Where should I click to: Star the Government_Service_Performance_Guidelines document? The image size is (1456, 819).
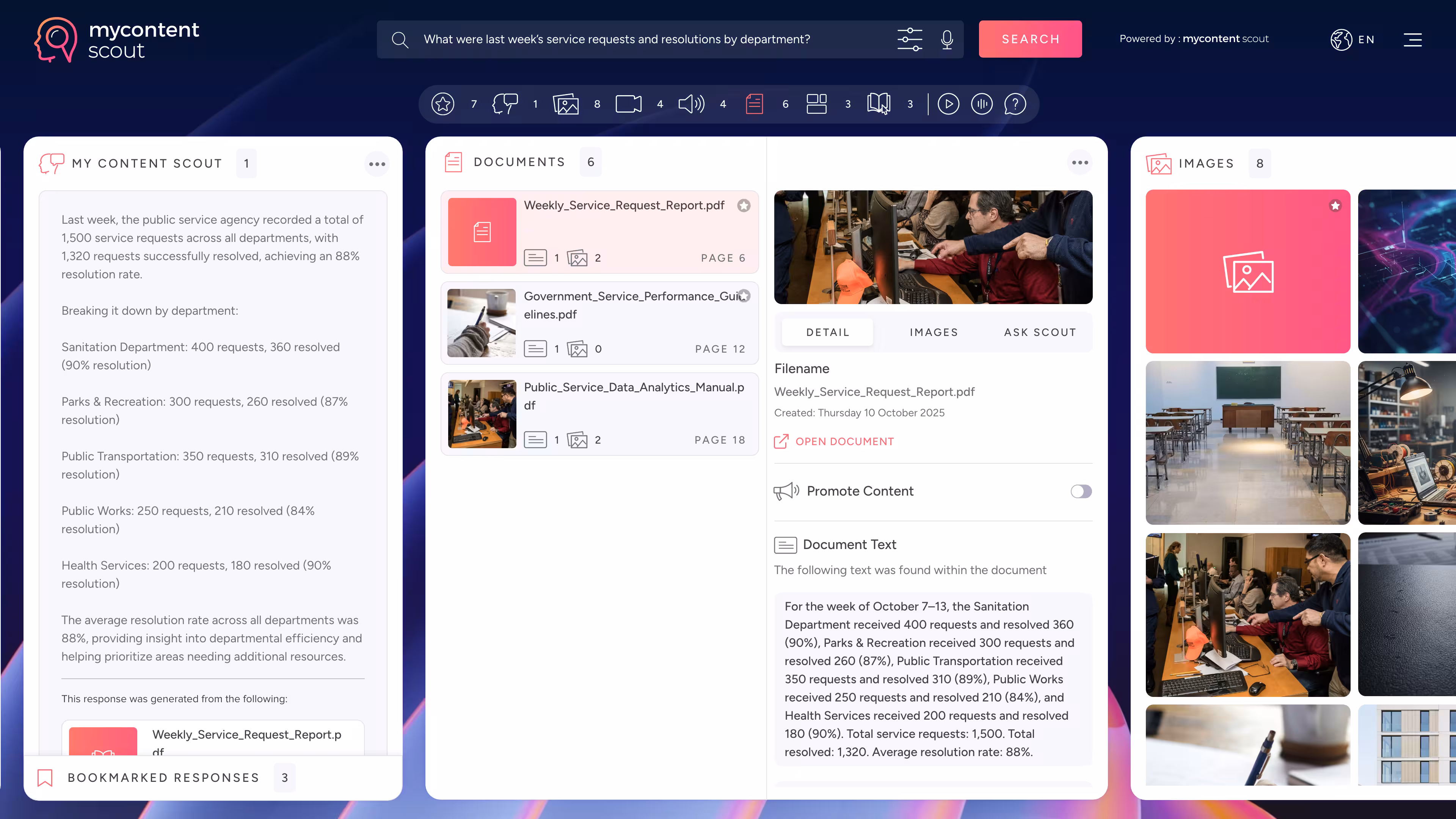[744, 296]
